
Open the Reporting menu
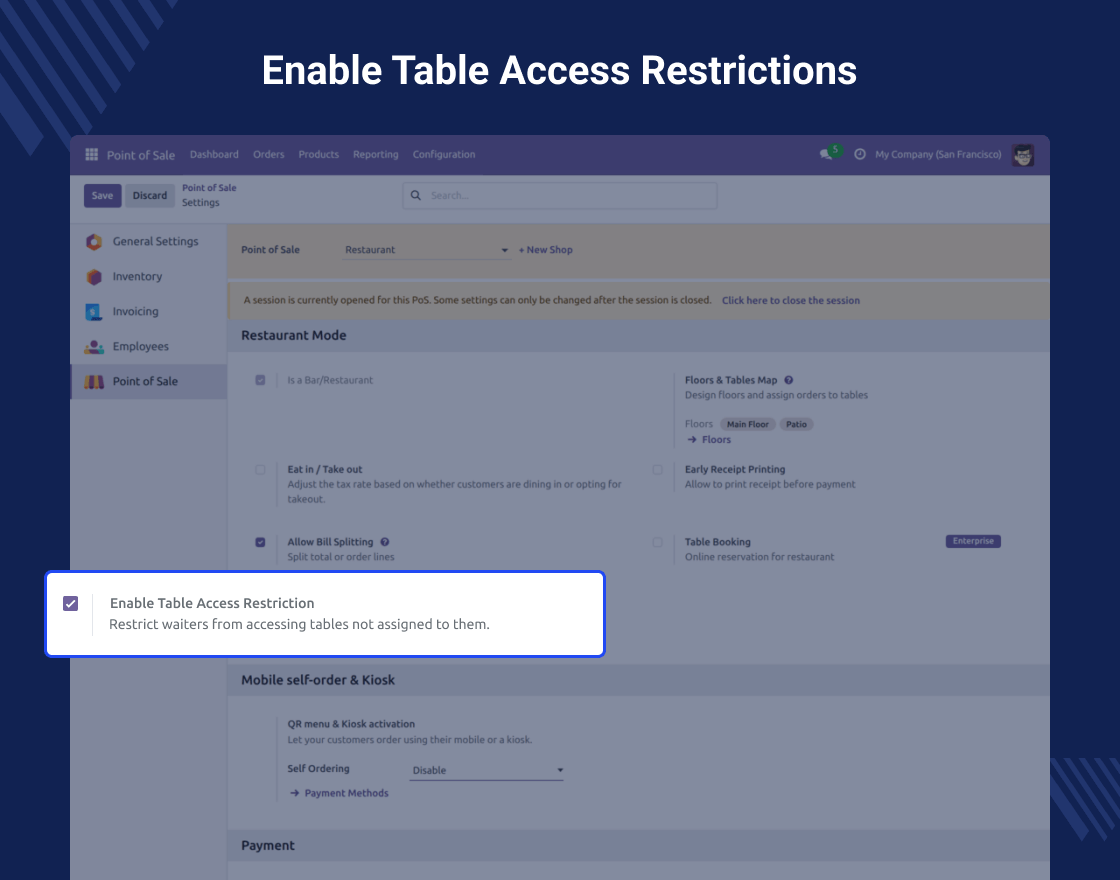376,154
